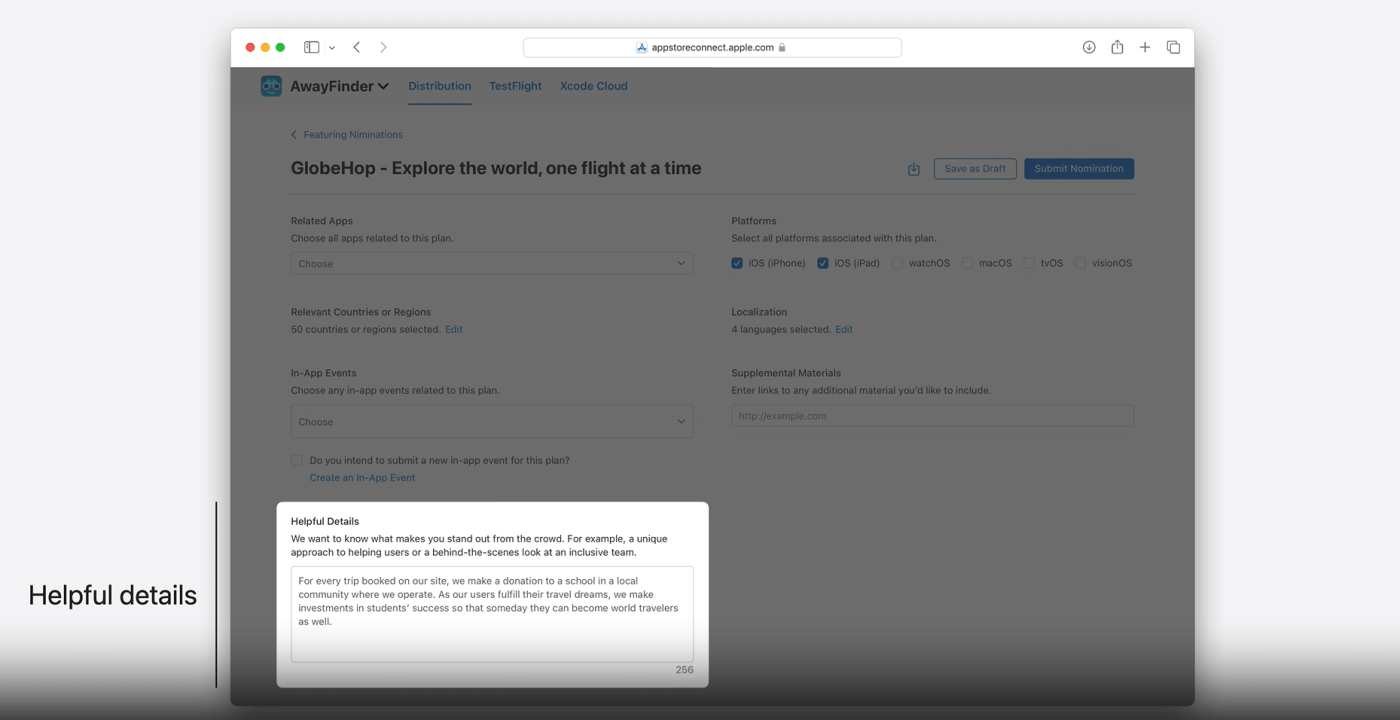
Task: Click the page title 'GlobeHop - Explore the world'
Action: pos(496,168)
